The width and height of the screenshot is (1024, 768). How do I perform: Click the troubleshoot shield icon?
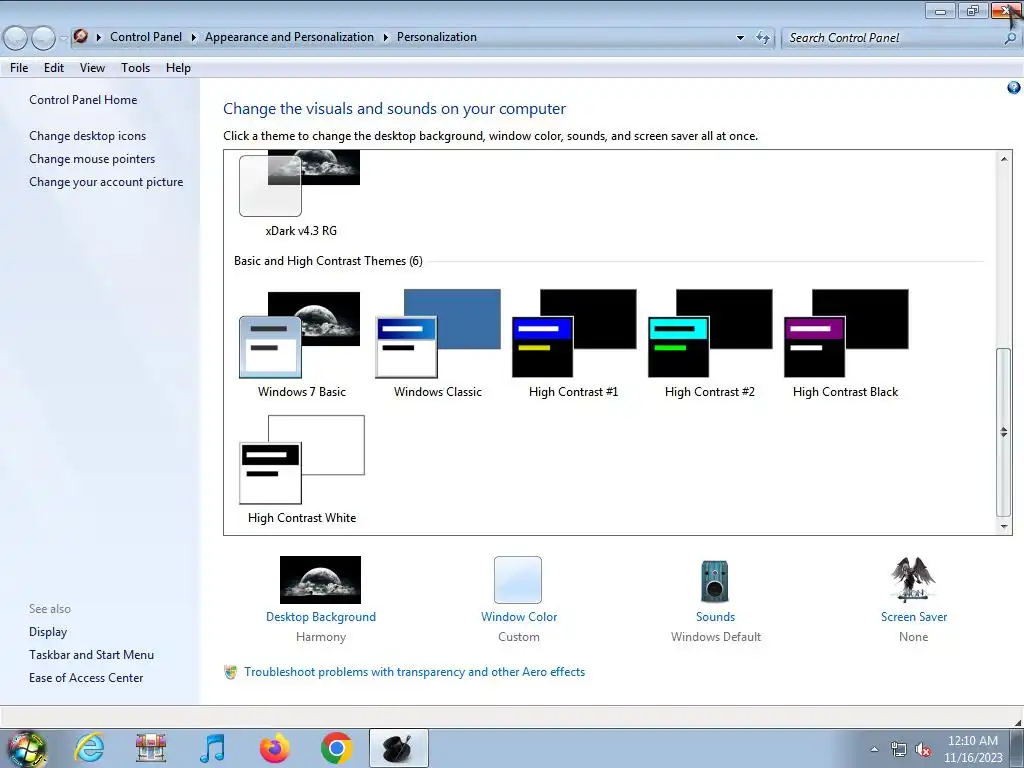[x=231, y=672]
